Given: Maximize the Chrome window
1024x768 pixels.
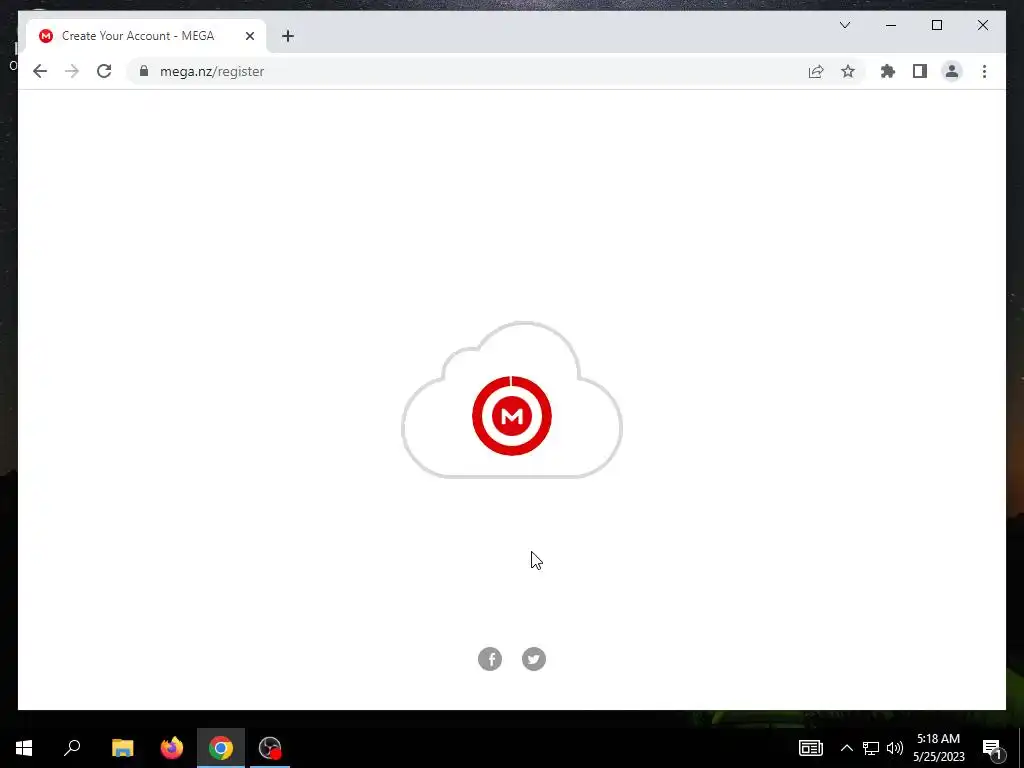Looking at the screenshot, I should [x=936, y=25].
